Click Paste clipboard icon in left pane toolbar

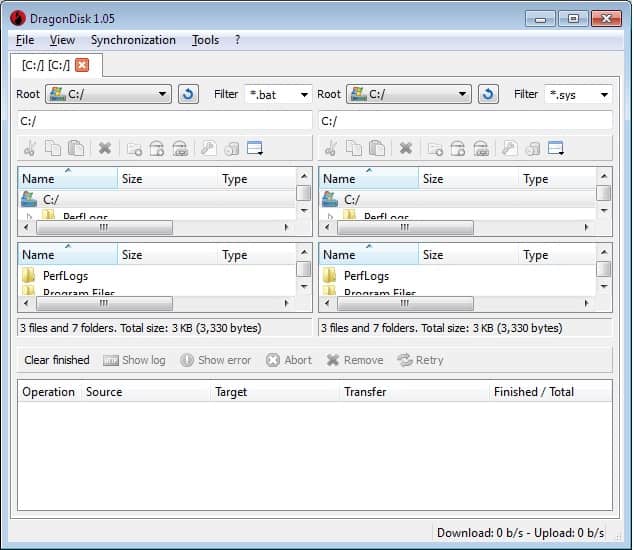(x=76, y=148)
